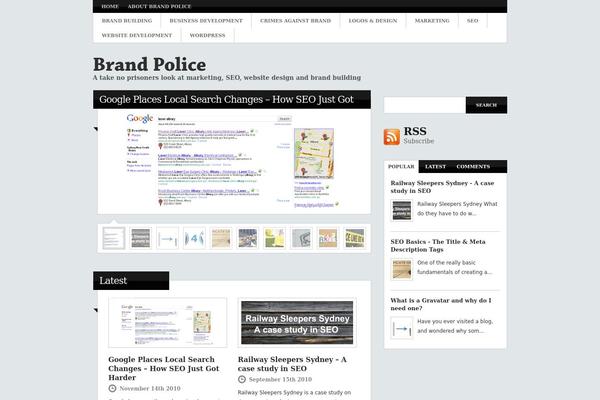Click the featured Google search screenshot image
The image size is (600, 400).
click(x=234, y=161)
